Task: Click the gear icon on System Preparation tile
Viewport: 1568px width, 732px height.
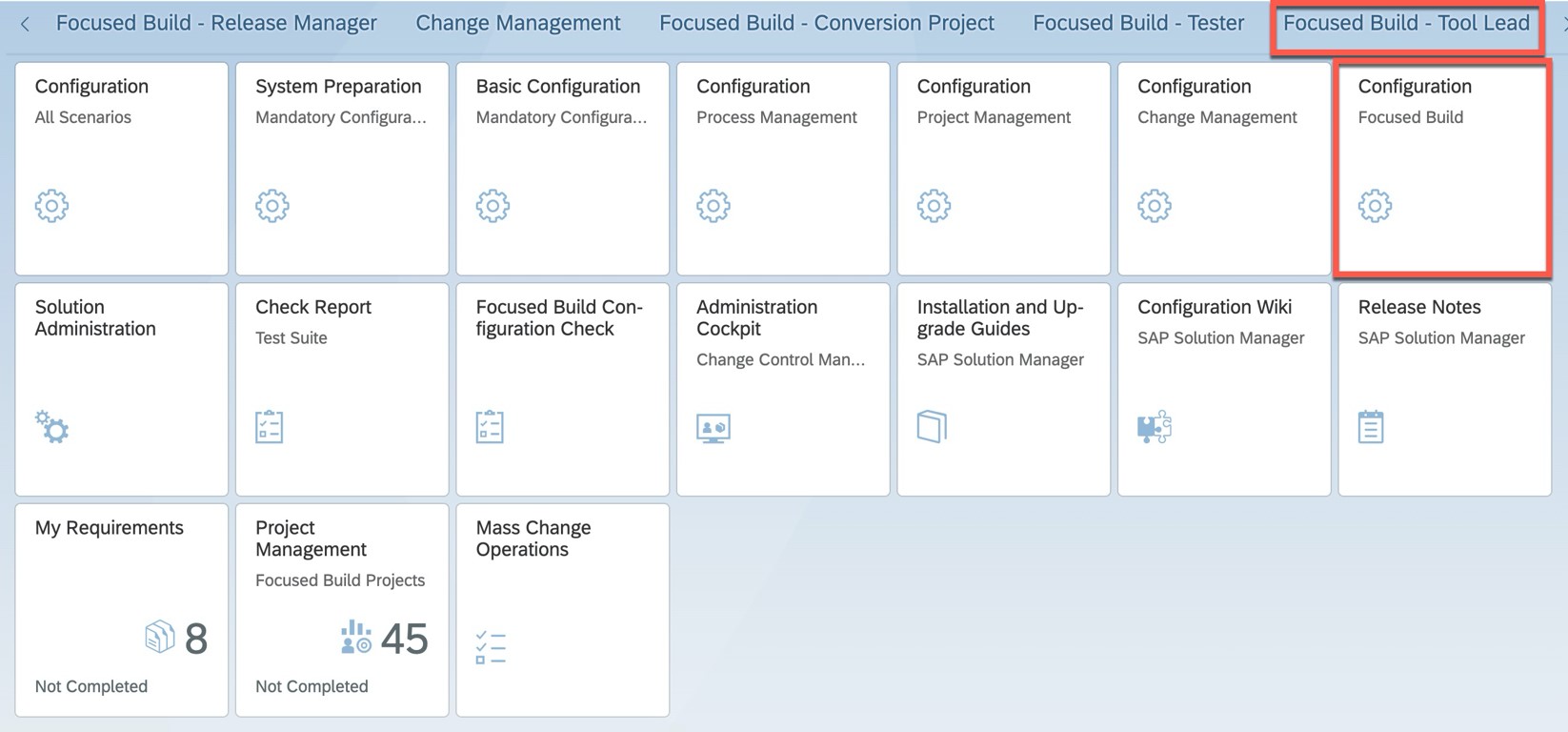Action: pos(272,206)
